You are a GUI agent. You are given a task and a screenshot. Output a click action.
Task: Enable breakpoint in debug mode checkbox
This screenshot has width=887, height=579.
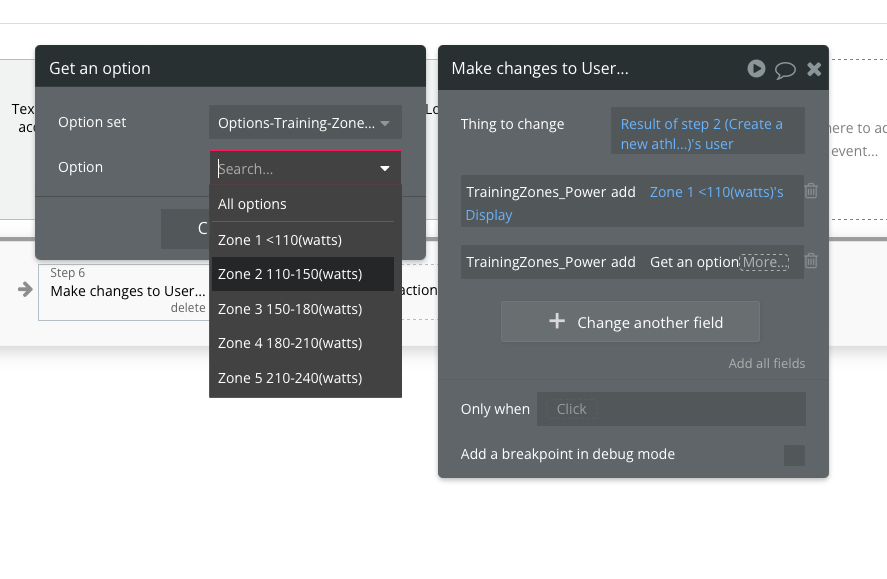click(794, 455)
